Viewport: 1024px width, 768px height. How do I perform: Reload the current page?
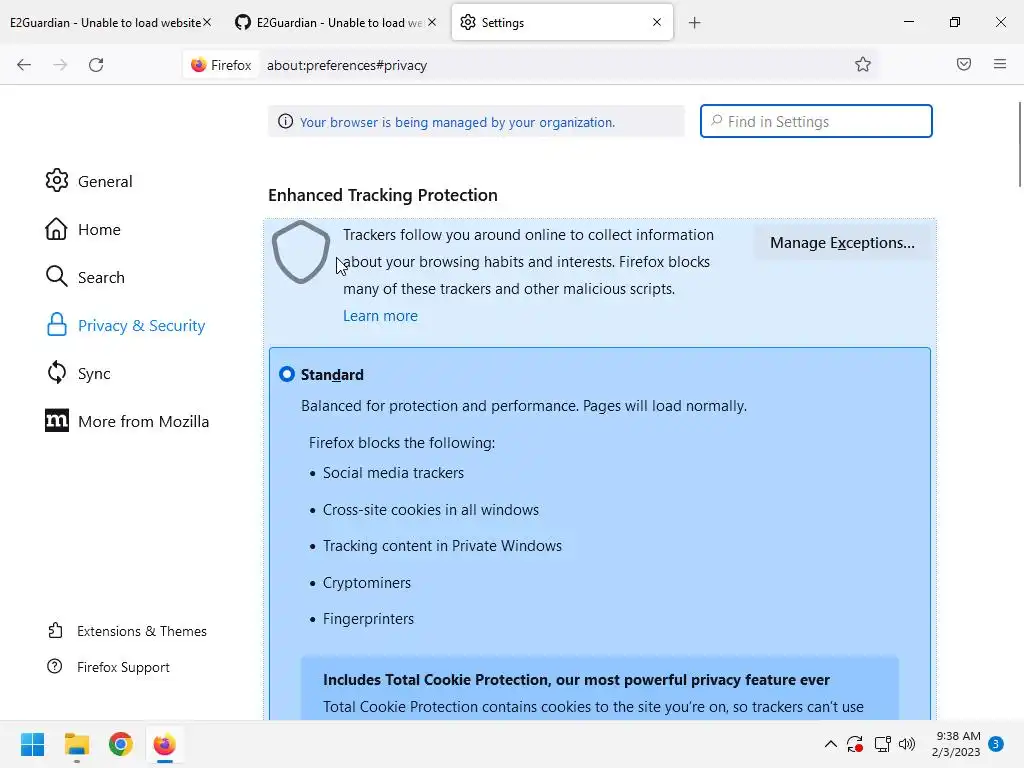(x=96, y=65)
